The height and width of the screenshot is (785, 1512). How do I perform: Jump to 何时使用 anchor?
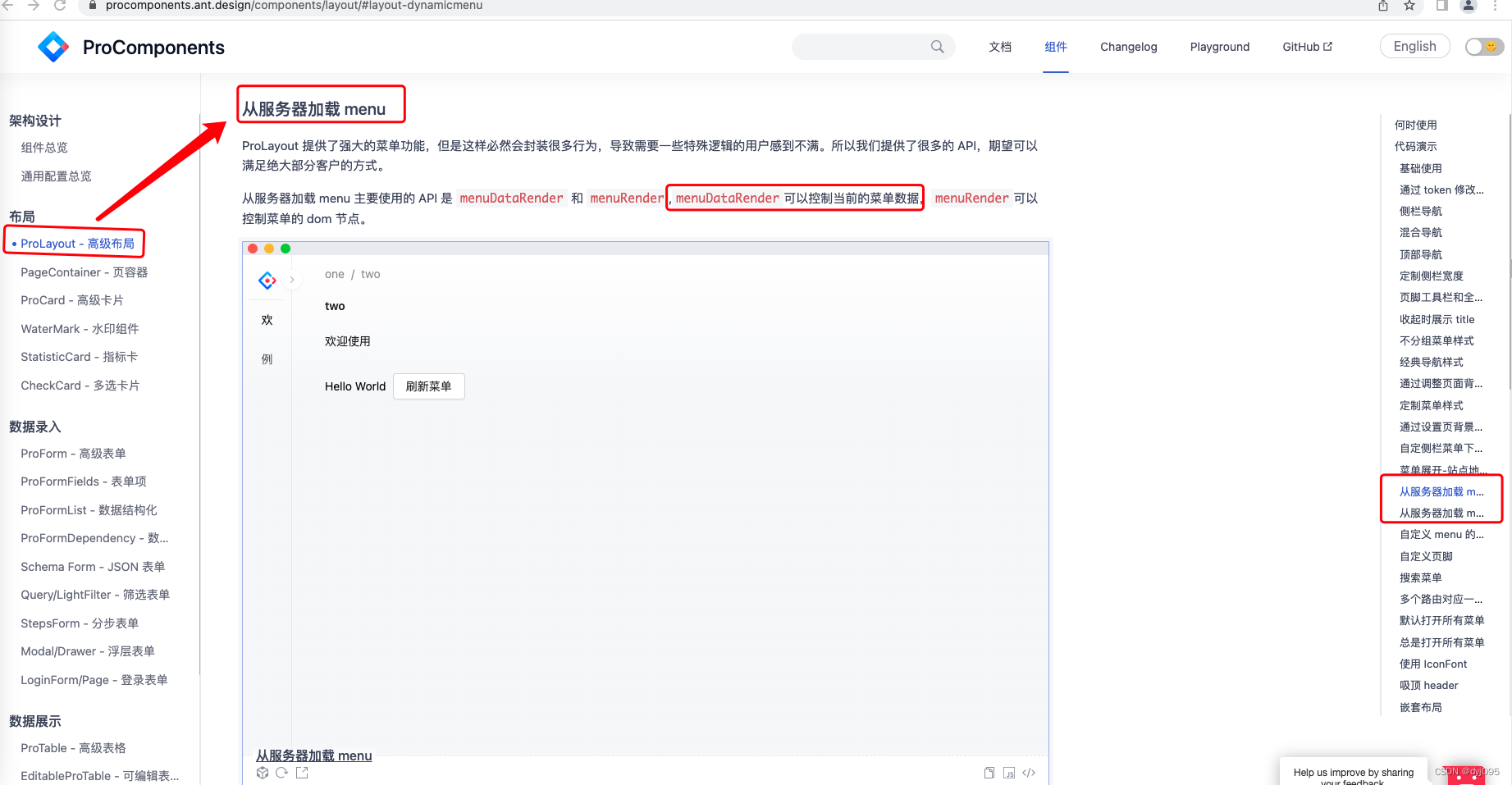tap(1416, 125)
